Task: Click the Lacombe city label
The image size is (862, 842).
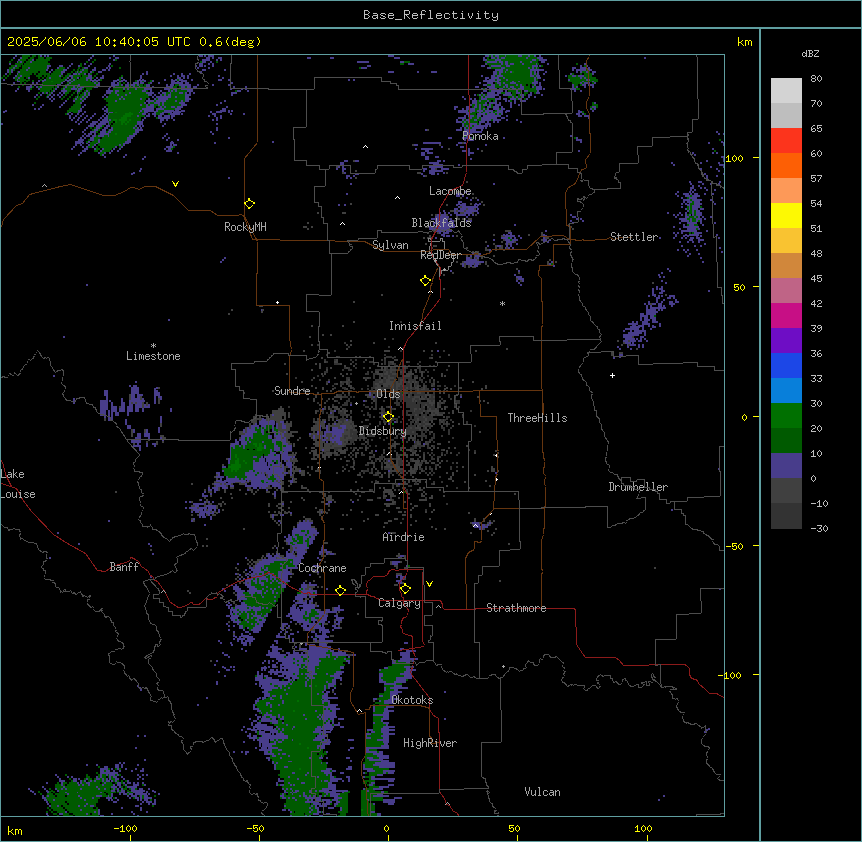Action: point(450,191)
